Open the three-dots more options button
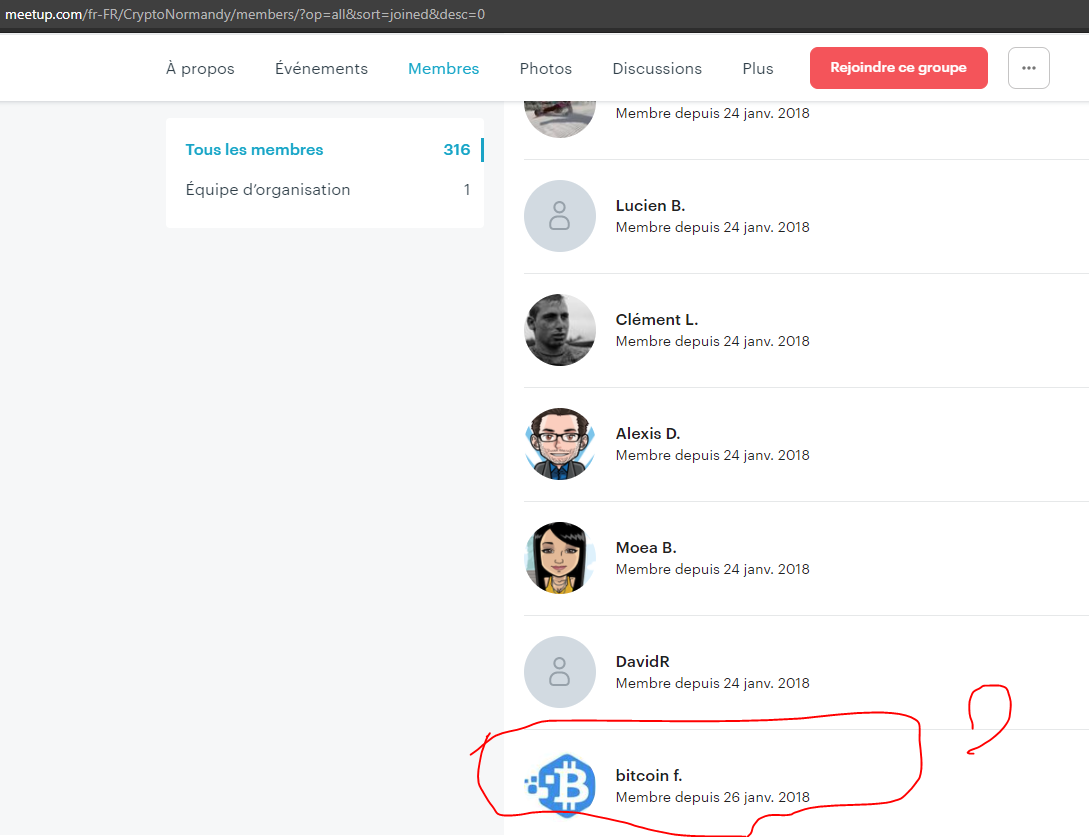 [1028, 68]
